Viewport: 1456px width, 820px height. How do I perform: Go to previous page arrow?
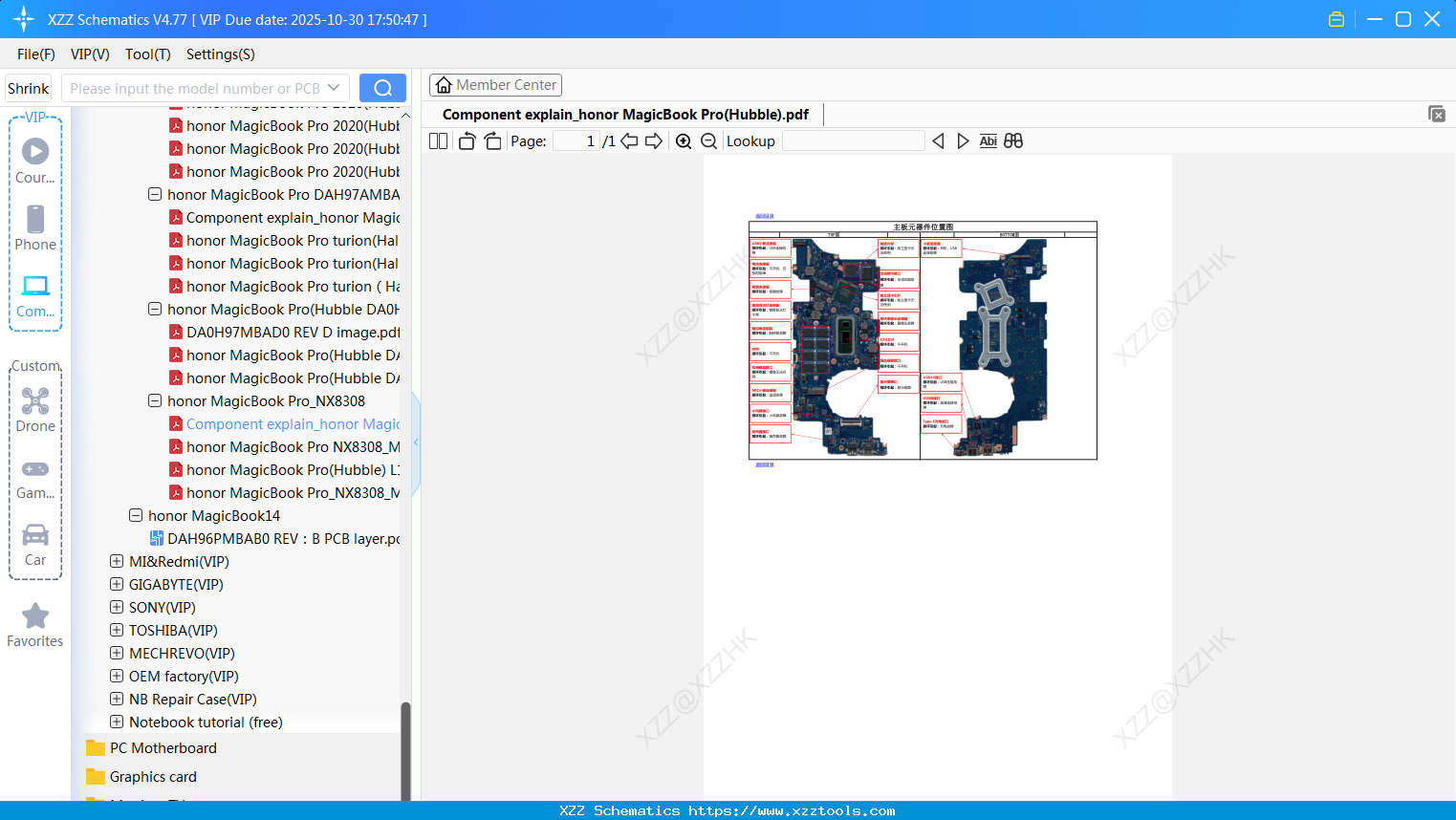tap(629, 141)
